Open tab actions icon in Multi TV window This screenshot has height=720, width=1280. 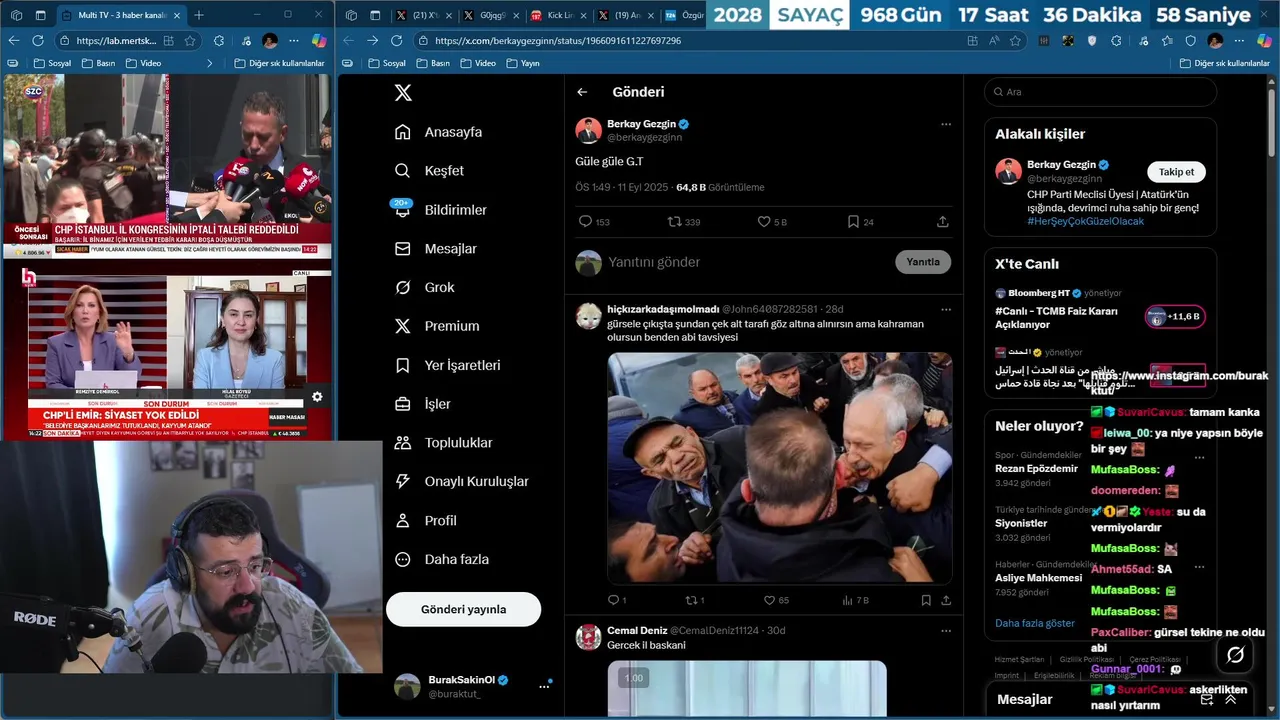[x=40, y=15]
